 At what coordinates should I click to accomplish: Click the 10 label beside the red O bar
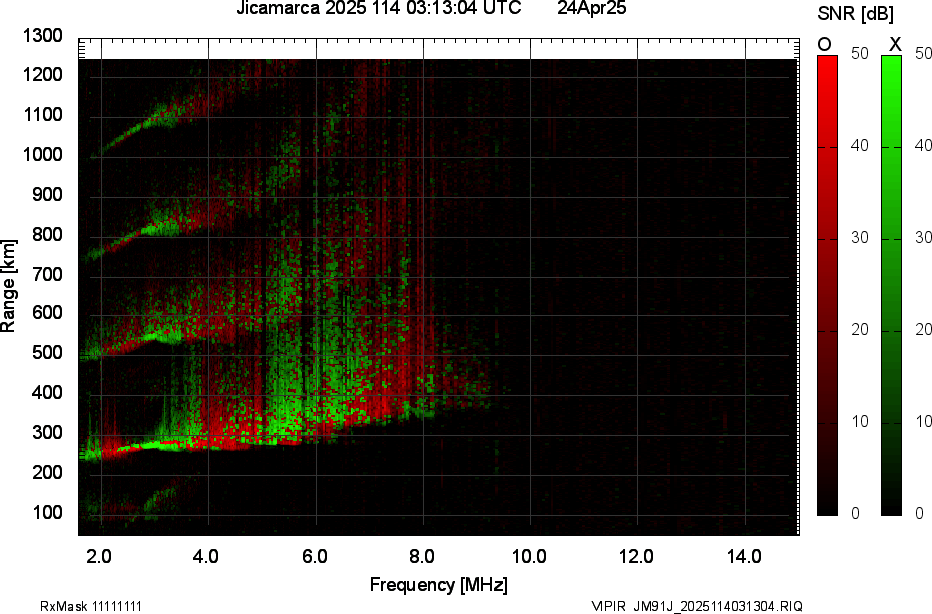[x=860, y=422]
